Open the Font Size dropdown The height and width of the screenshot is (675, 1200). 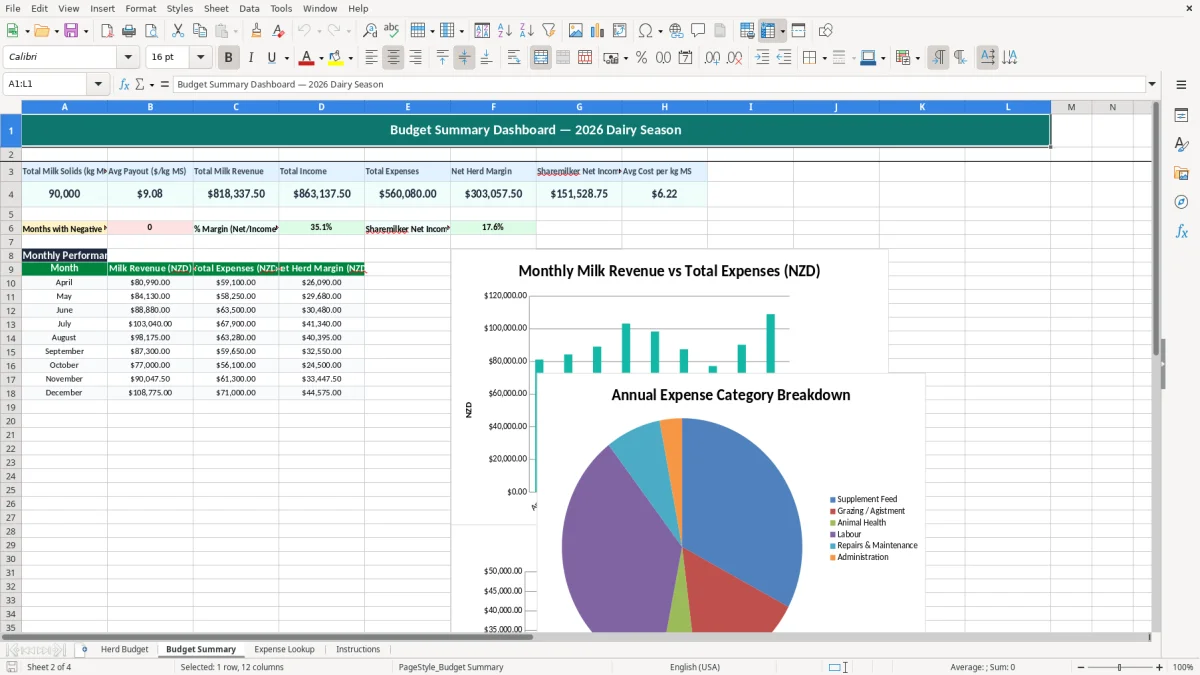click(201, 58)
